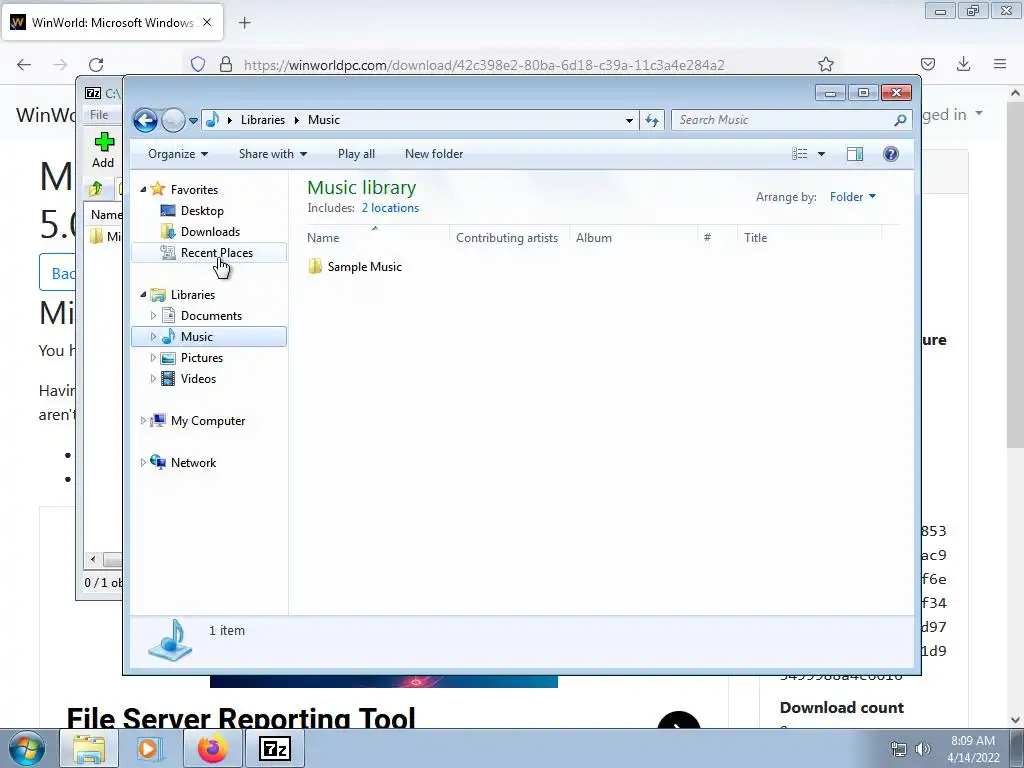Screen dimensions: 1024x768
Task: Switch to 7-Zip taskbar button
Action: pyautogui.click(x=274, y=748)
